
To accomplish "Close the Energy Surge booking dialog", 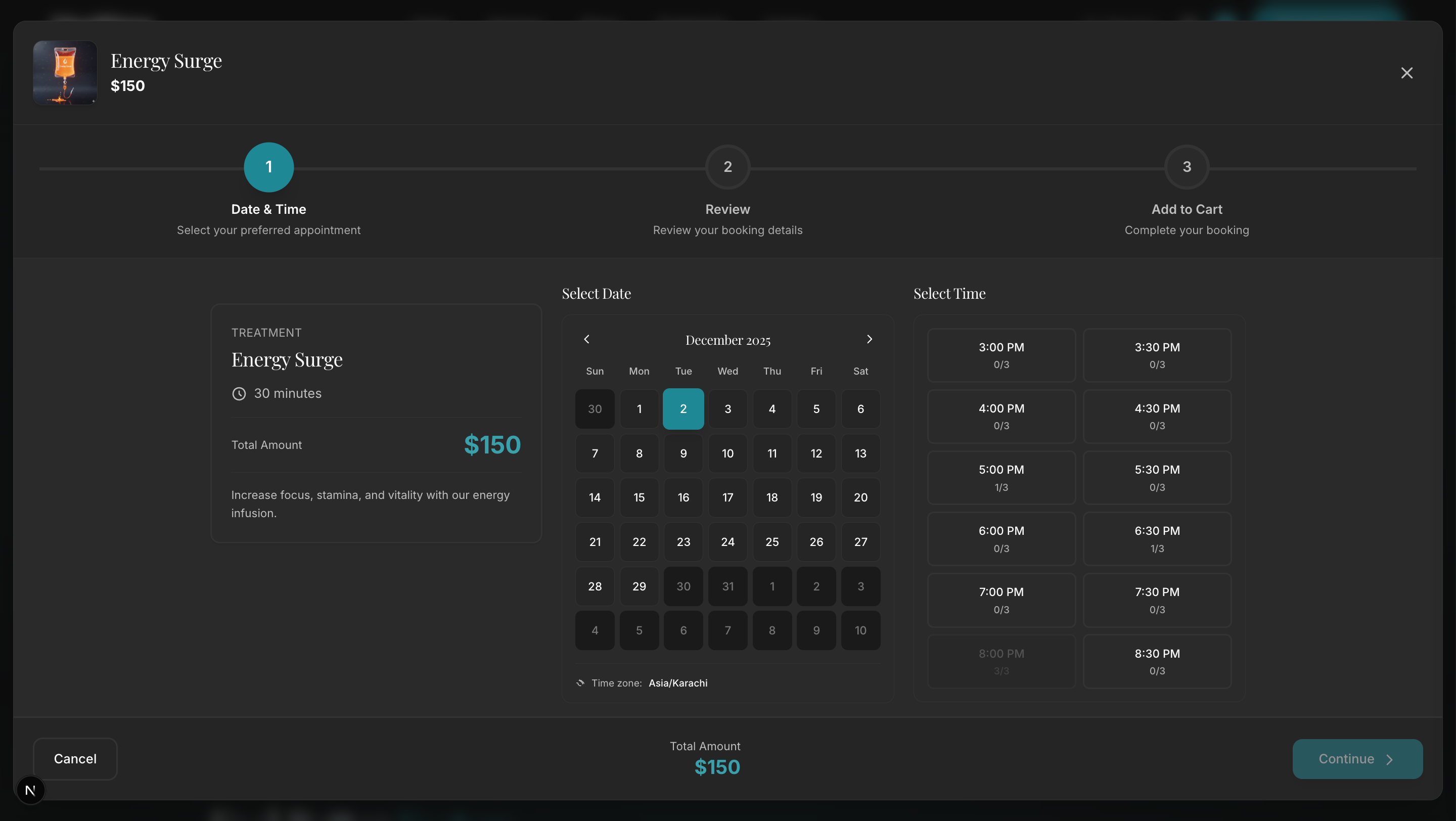I will pos(1407,72).
